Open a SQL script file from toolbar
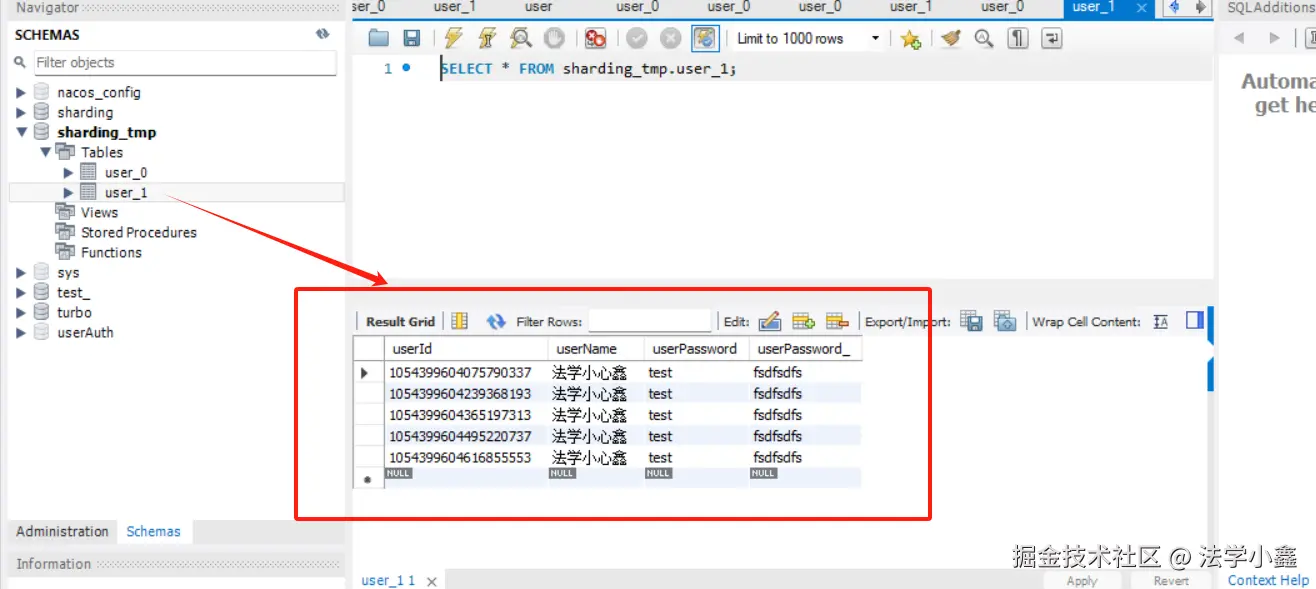This screenshot has height=589, width=1316. [378, 38]
